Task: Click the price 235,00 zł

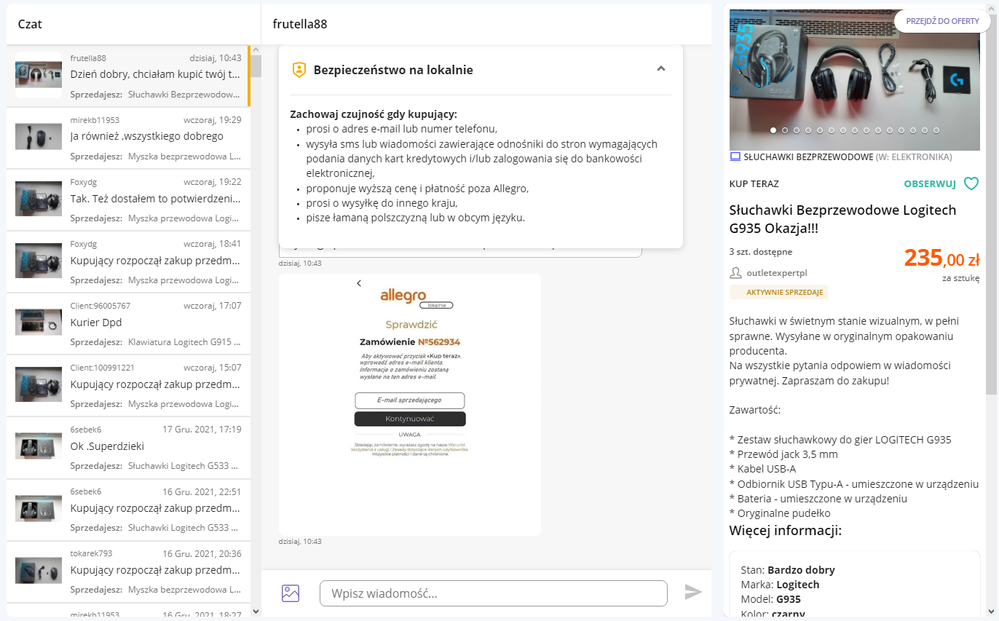Action: (942, 258)
